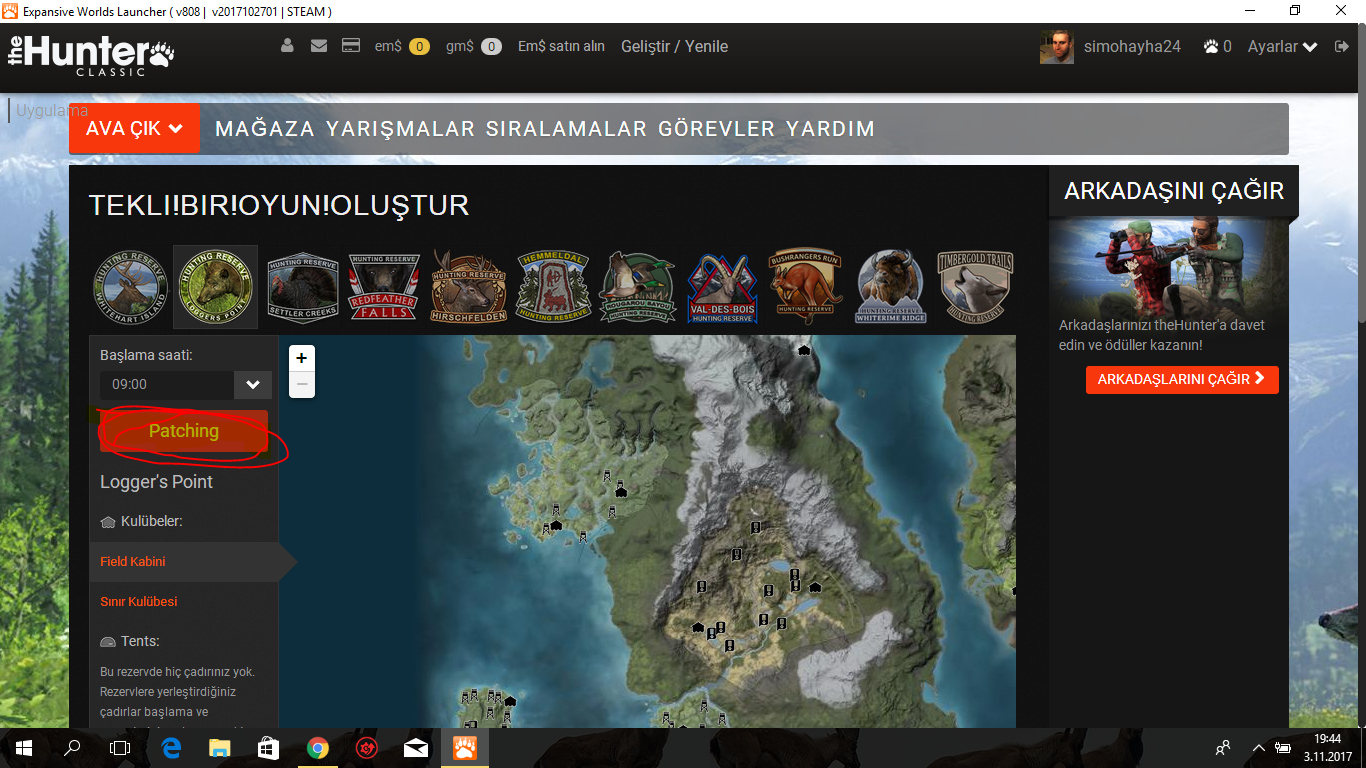The width and height of the screenshot is (1366, 768).
Task: Open Em$ satın alın link
Action: (x=561, y=46)
